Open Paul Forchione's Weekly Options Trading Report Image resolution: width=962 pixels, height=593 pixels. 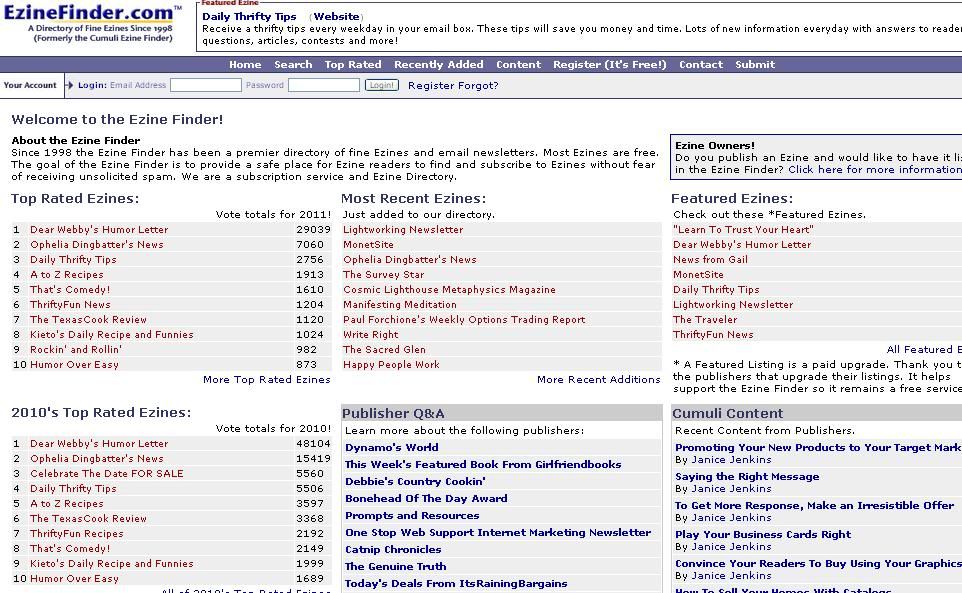pyautogui.click(x=464, y=319)
